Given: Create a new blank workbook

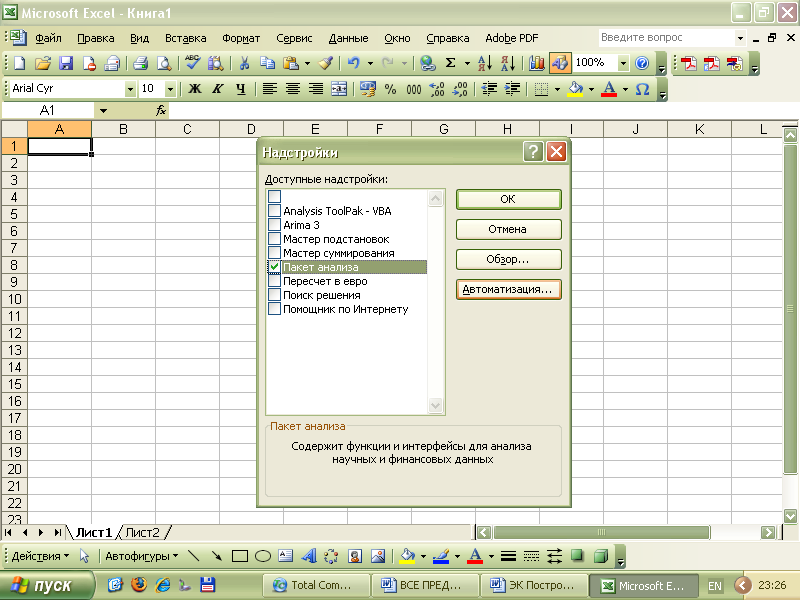Looking at the screenshot, I should pyautogui.click(x=19, y=63).
